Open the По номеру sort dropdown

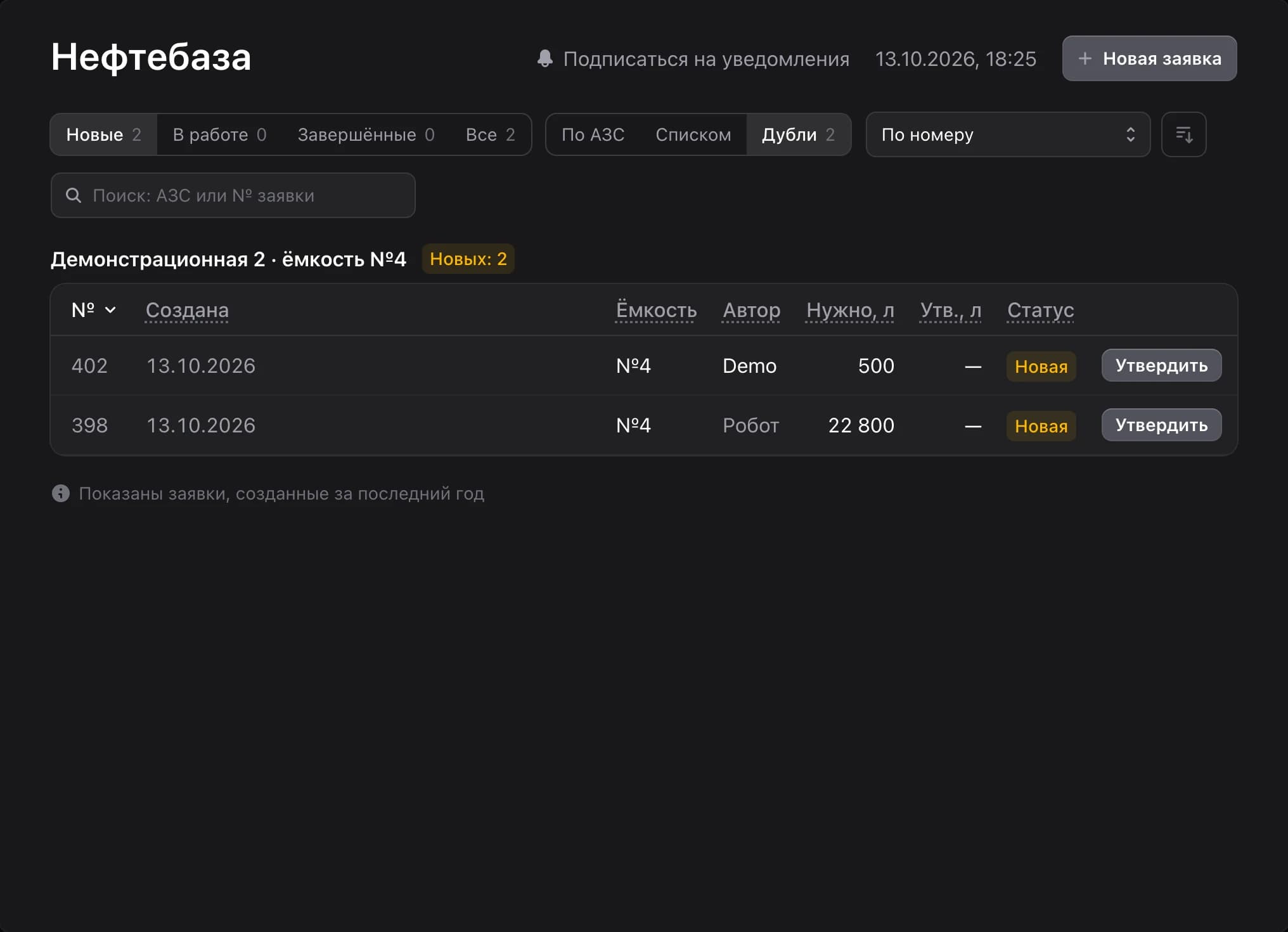click(1008, 134)
